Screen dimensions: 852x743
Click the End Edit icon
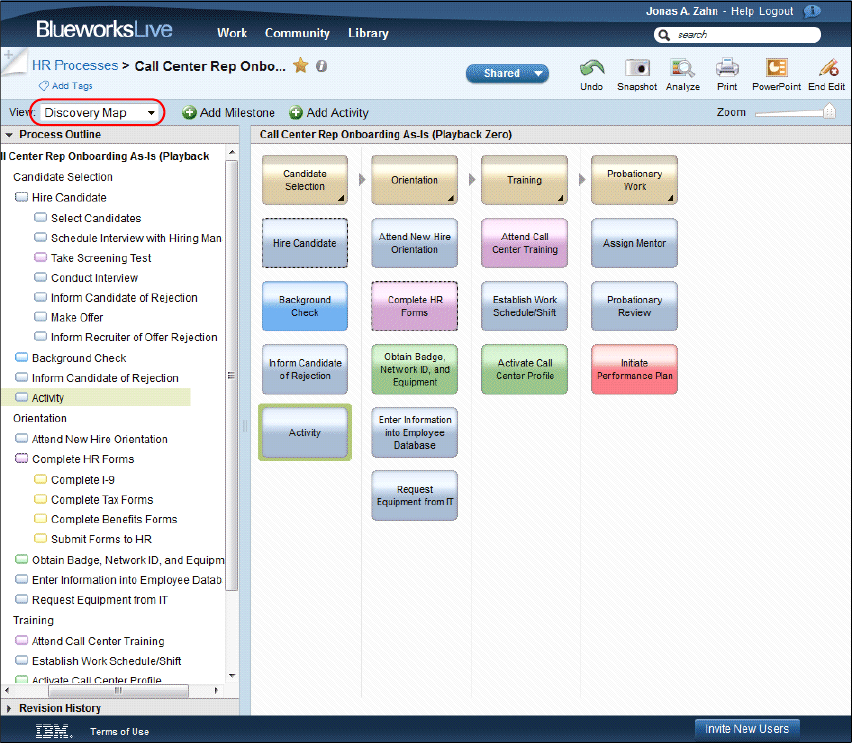(828, 68)
